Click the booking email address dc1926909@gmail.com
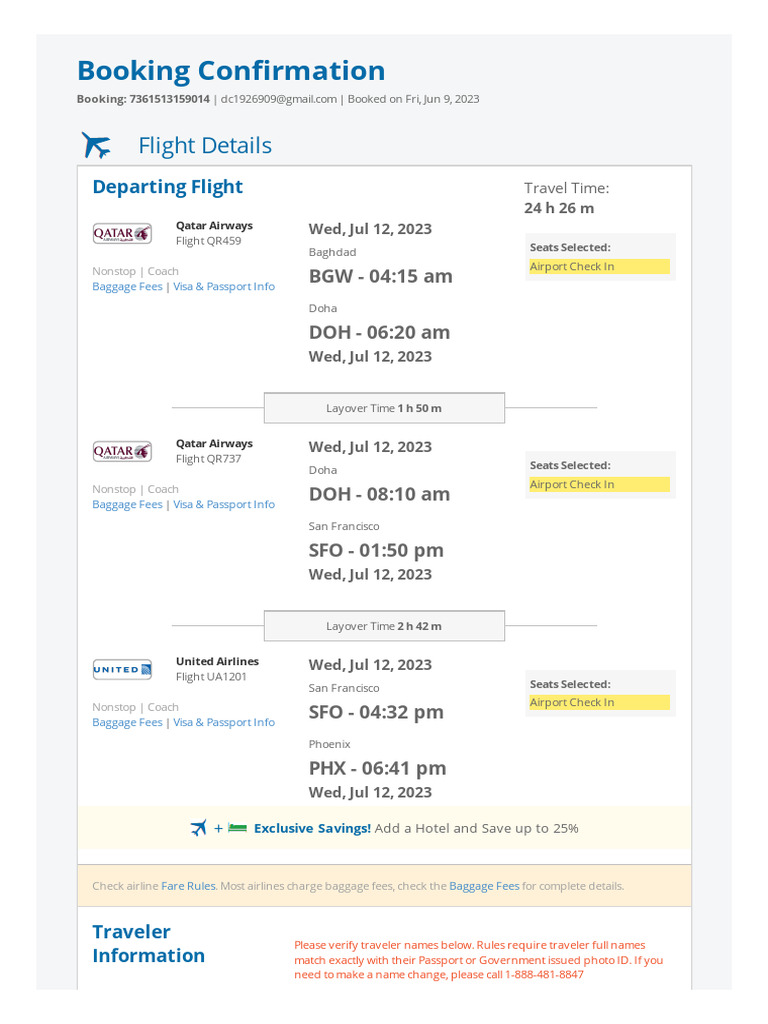Image resolution: width=768 pixels, height=1024 pixels. 279,99
